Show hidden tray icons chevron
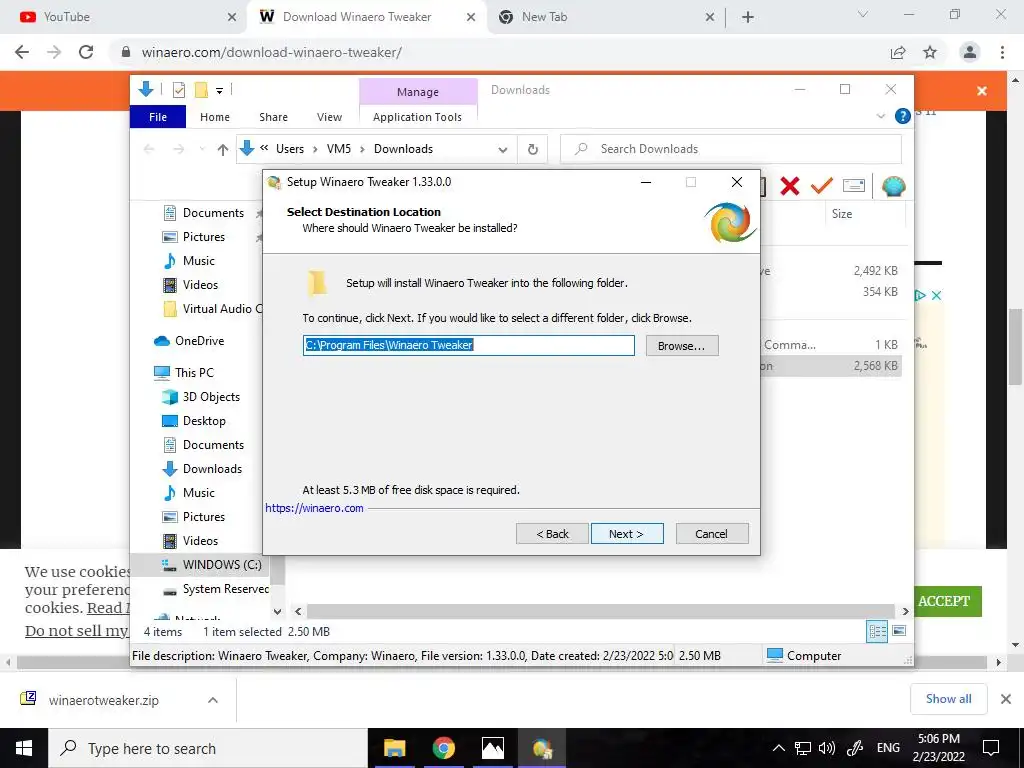This screenshot has height=768, width=1024. tap(778, 748)
